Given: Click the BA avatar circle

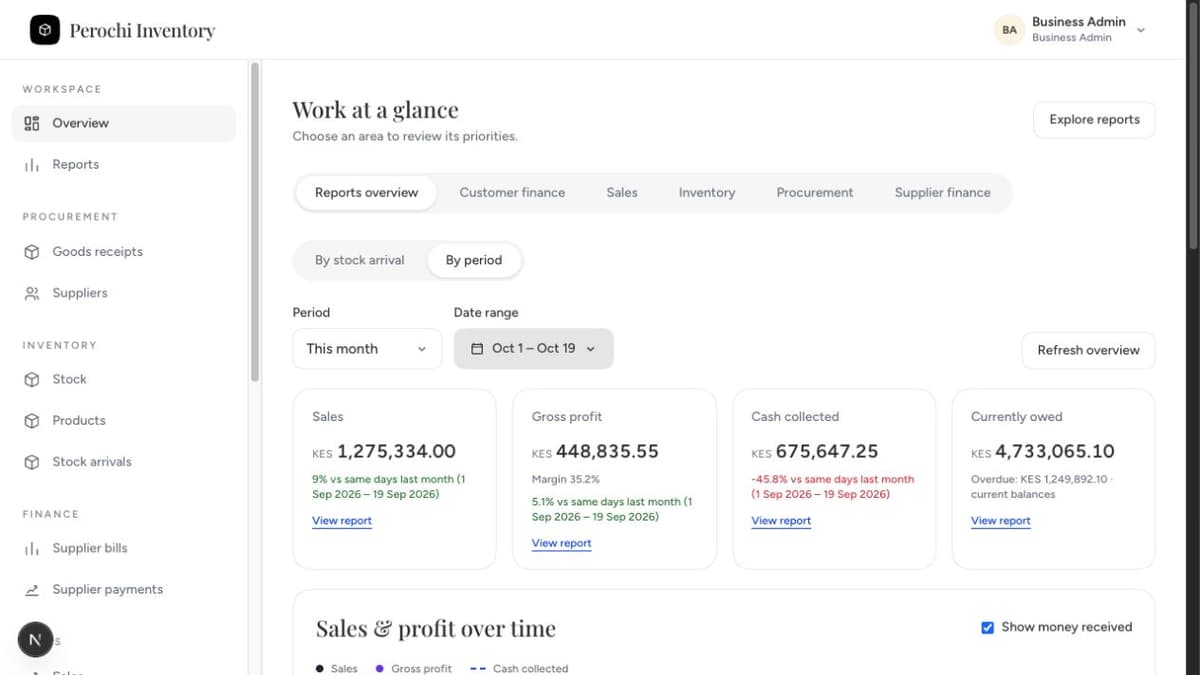Looking at the screenshot, I should pyautogui.click(x=1009, y=30).
